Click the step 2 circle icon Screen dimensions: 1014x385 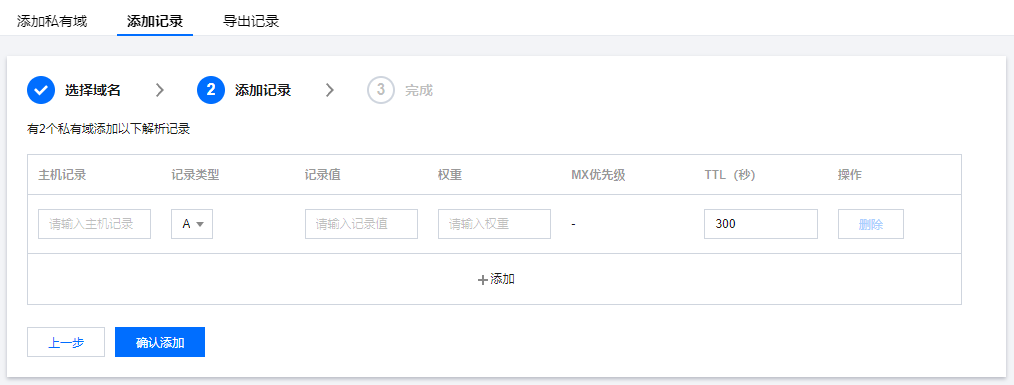[x=211, y=90]
